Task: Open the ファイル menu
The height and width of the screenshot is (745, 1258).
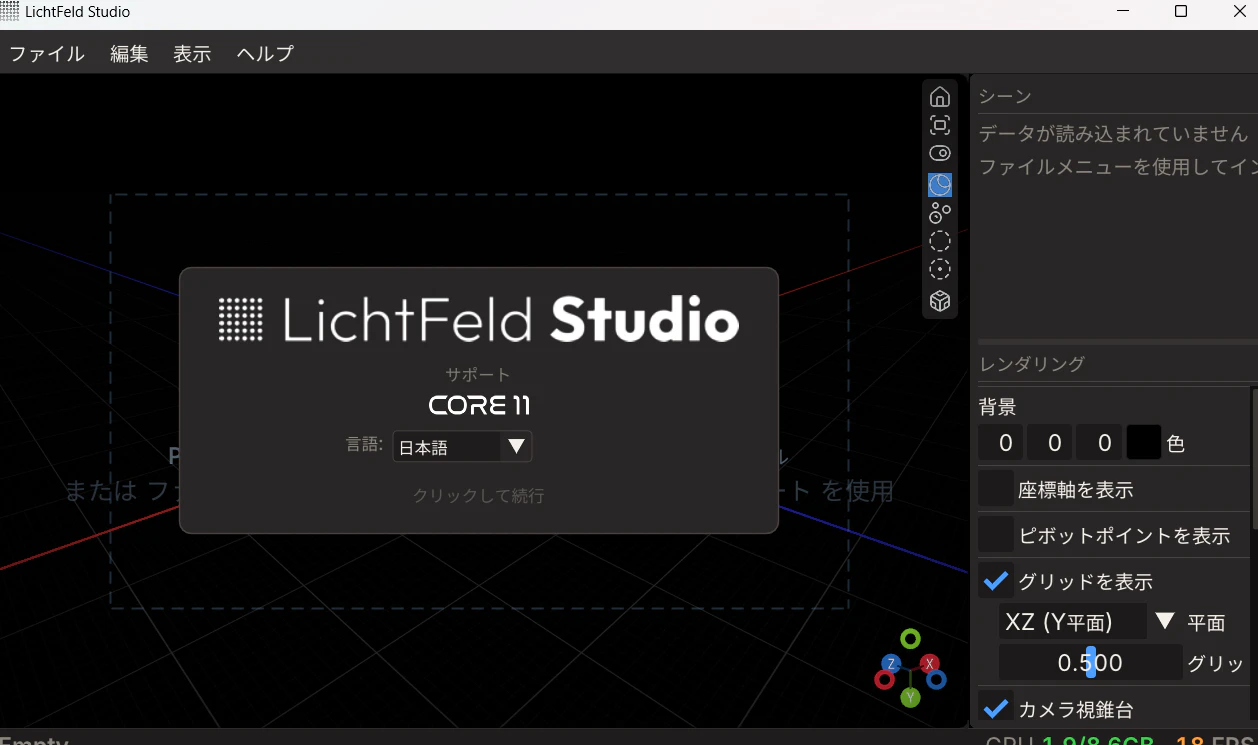Action: [47, 54]
